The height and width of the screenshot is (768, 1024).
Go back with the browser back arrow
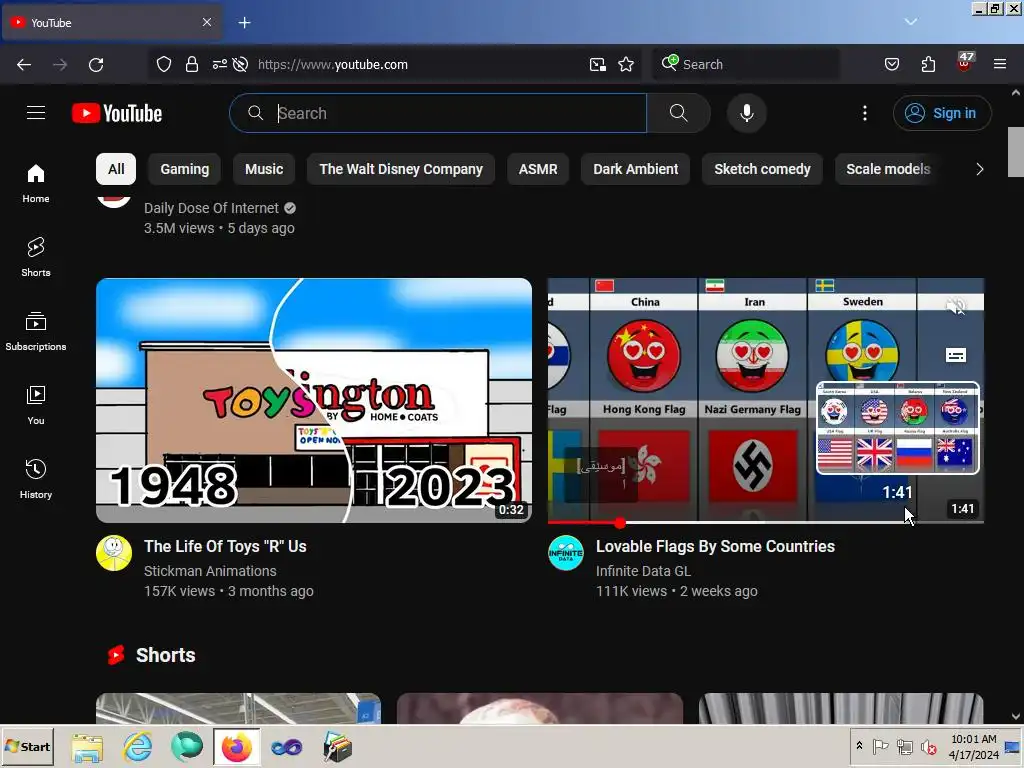pos(24,65)
